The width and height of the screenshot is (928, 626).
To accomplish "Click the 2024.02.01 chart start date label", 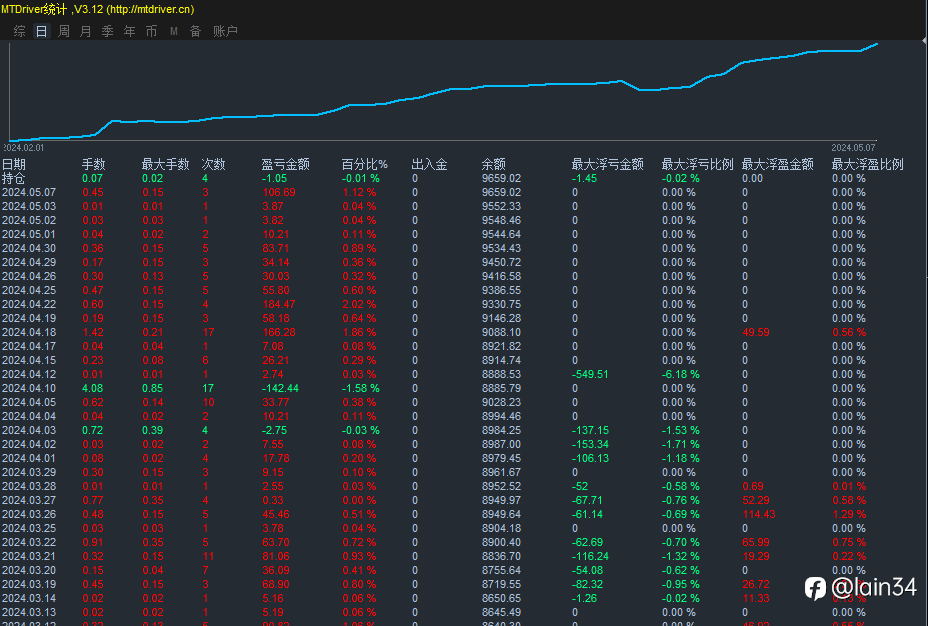I will click(x=24, y=148).
